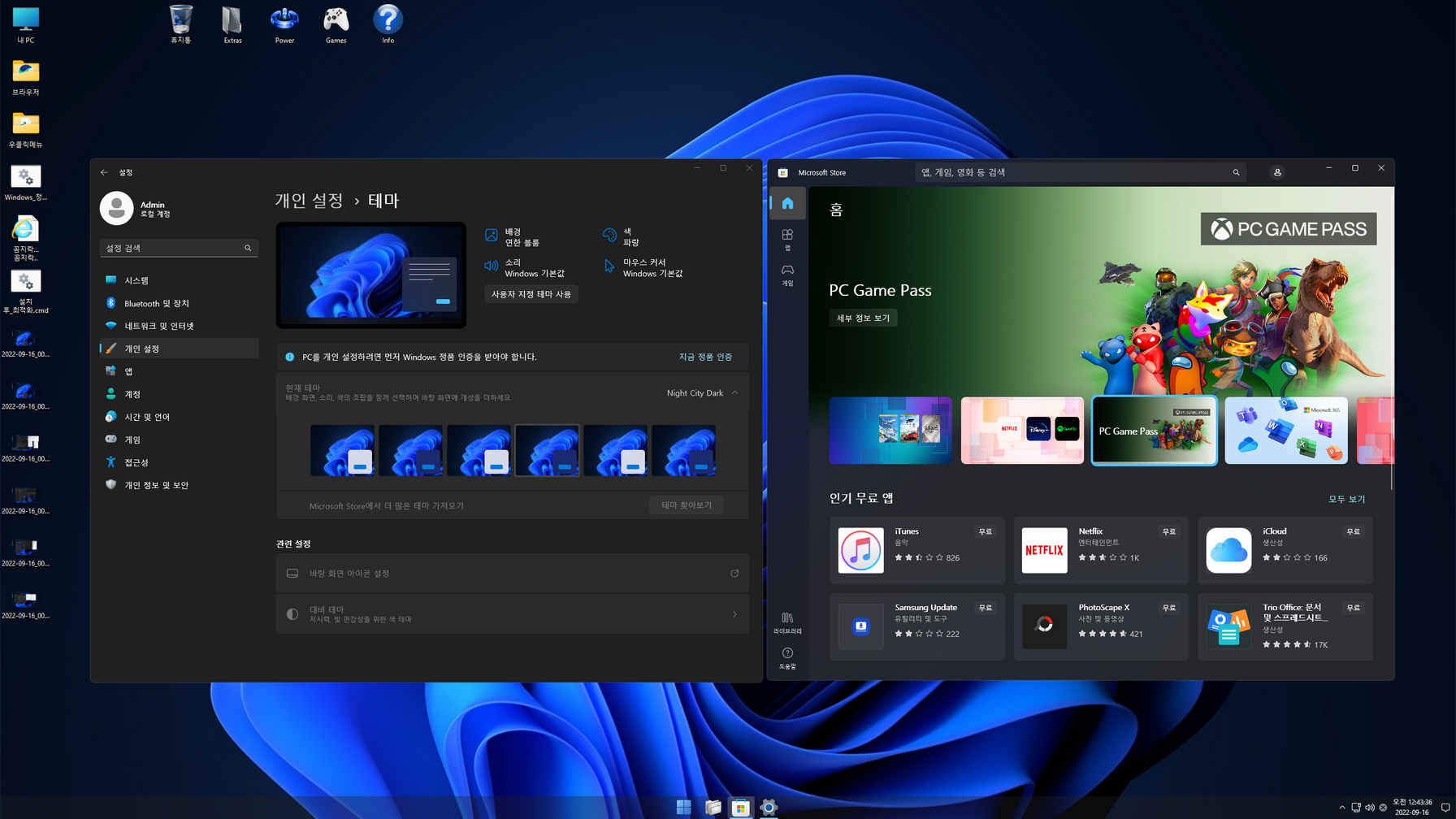
Task: Select 접근성 in Settings navigation
Action: click(x=179, y=462)
